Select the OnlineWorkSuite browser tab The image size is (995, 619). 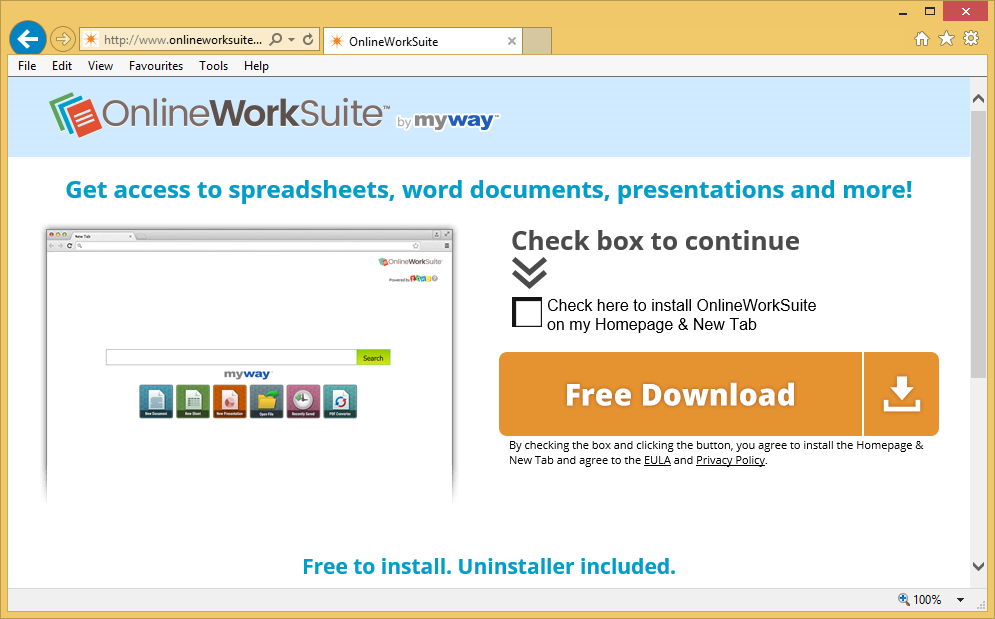[422, 41]
